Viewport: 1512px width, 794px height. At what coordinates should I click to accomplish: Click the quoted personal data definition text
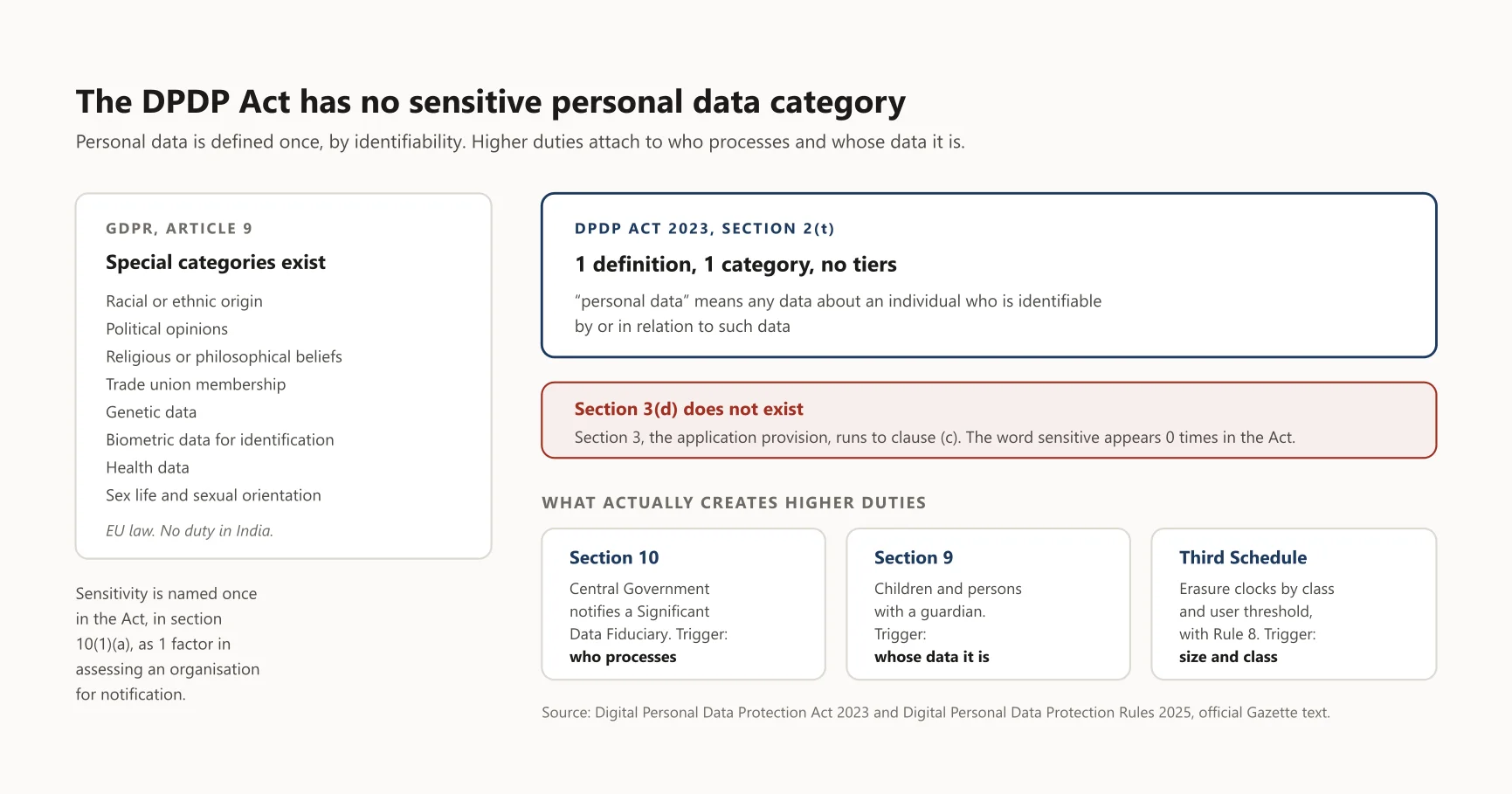pos(839,314)
